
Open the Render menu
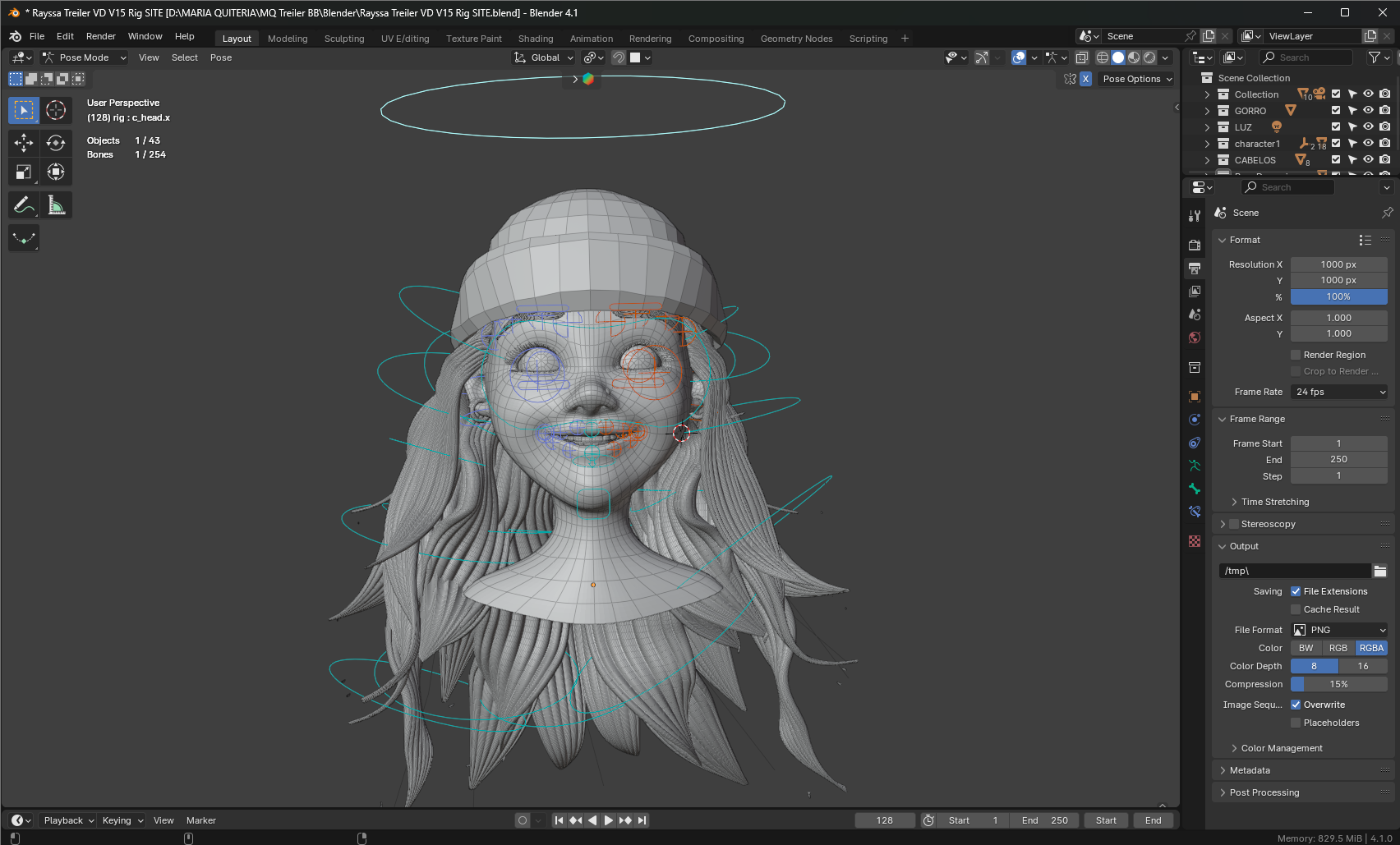(101, 36)
